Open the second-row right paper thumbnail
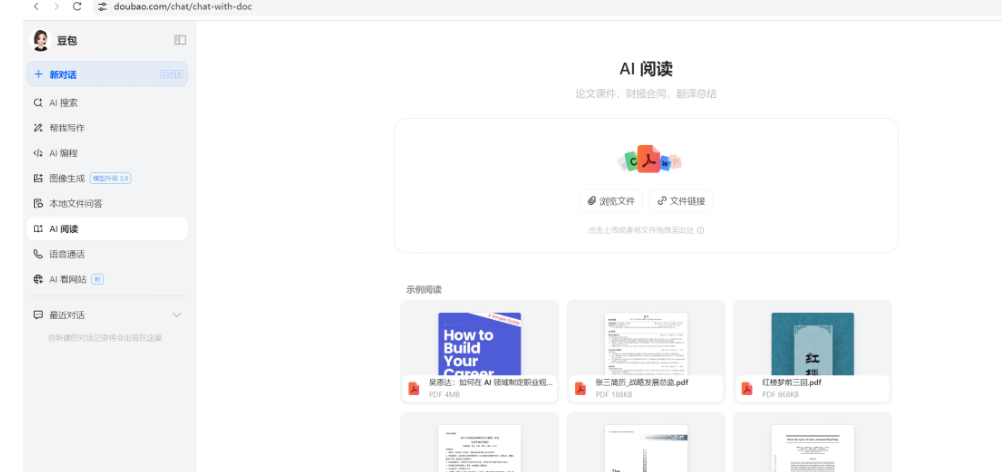The height and width of the screenshot is (472, 1007). click(812, 448)
